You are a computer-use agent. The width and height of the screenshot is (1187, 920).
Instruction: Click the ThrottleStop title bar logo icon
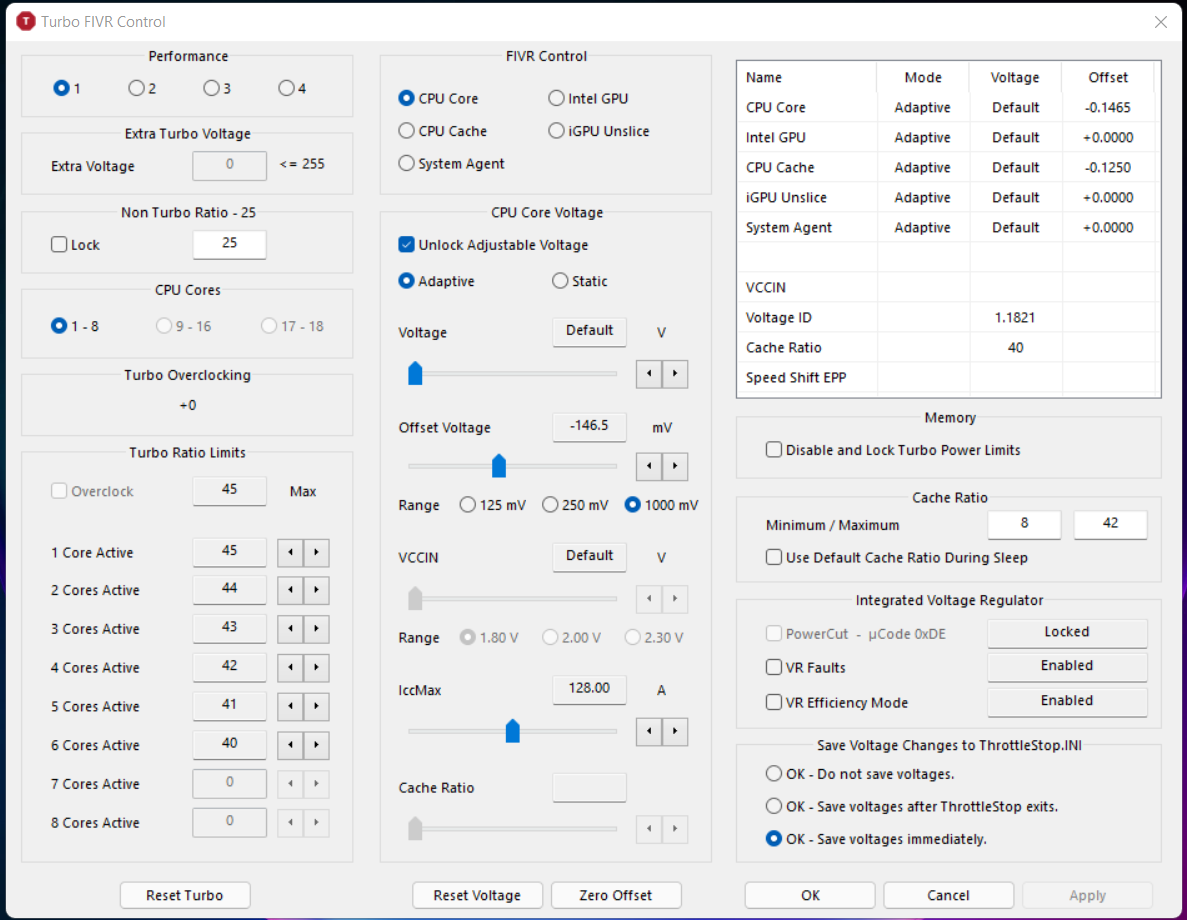(26, 21)
